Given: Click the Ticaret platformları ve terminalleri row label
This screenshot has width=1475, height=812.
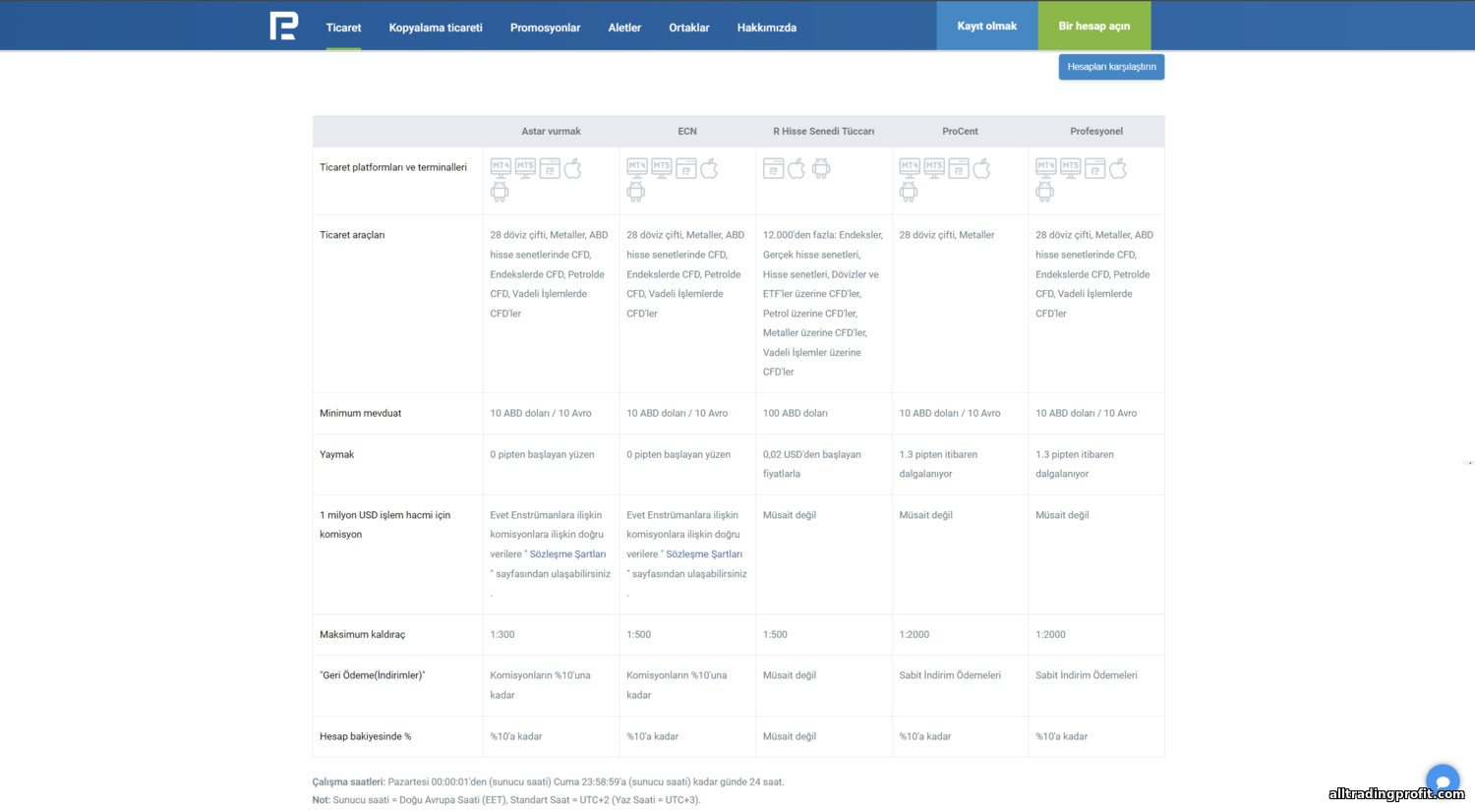Looking at the screenshot, I should coord(393,167).
